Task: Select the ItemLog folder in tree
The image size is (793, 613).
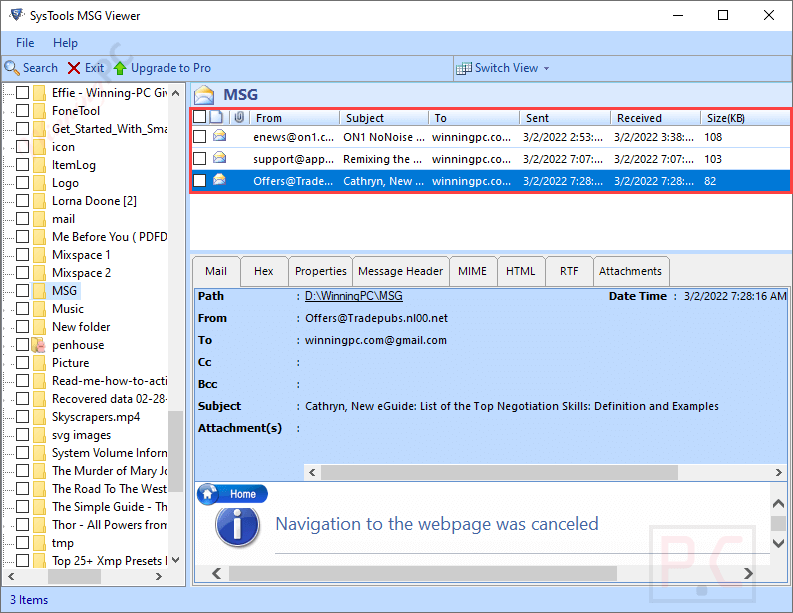Action: coord(74,165)
